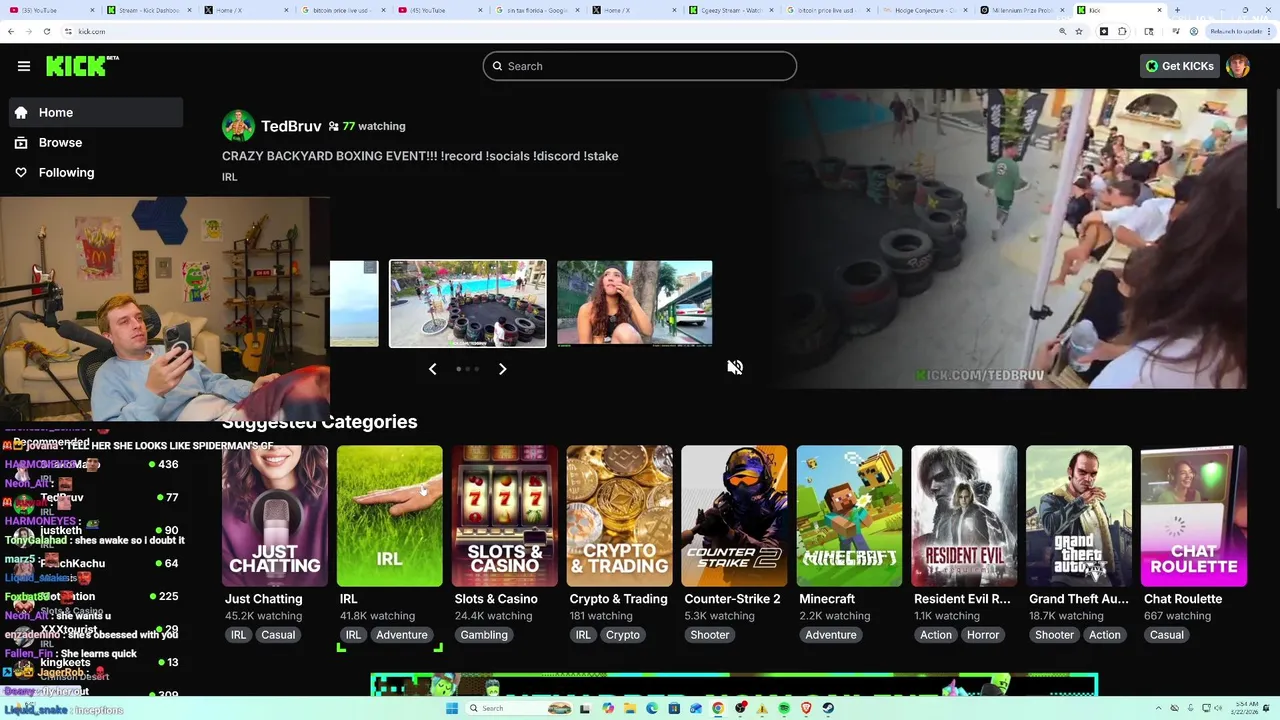The image size is (1280, 720).
Task: Click the Action tag under Grand Theft Auto
Action: click(x=1105, y=635)
